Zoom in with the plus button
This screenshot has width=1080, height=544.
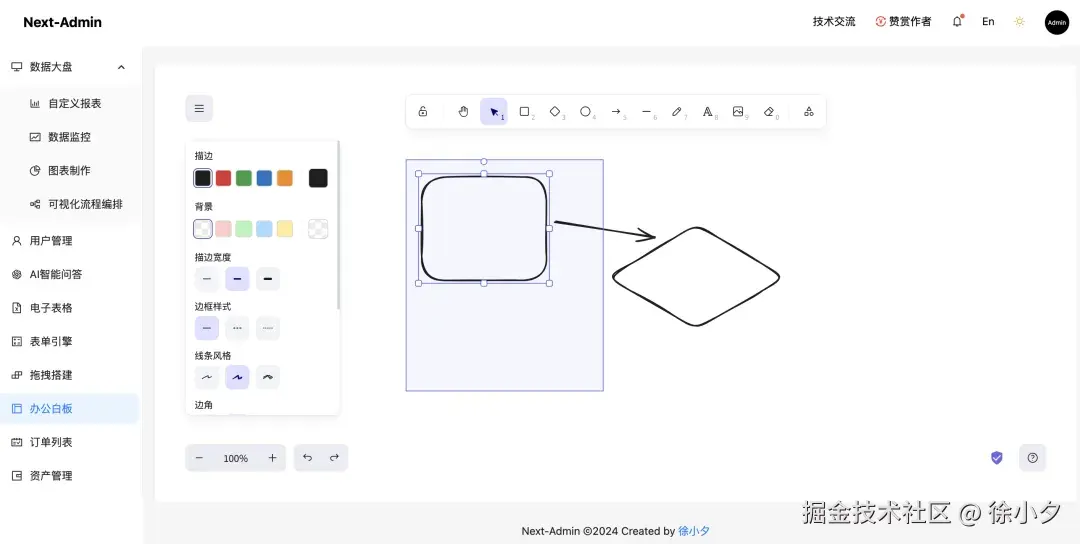[x=272, y=458]
